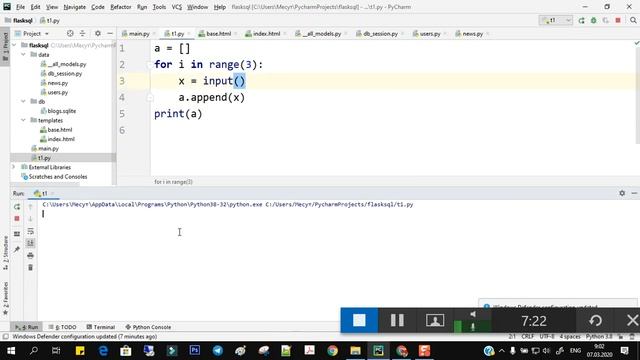Image resolution: width=640 pixels, height=360 pixels.
Task: Collapse the data folder
Action: [23, 54]
